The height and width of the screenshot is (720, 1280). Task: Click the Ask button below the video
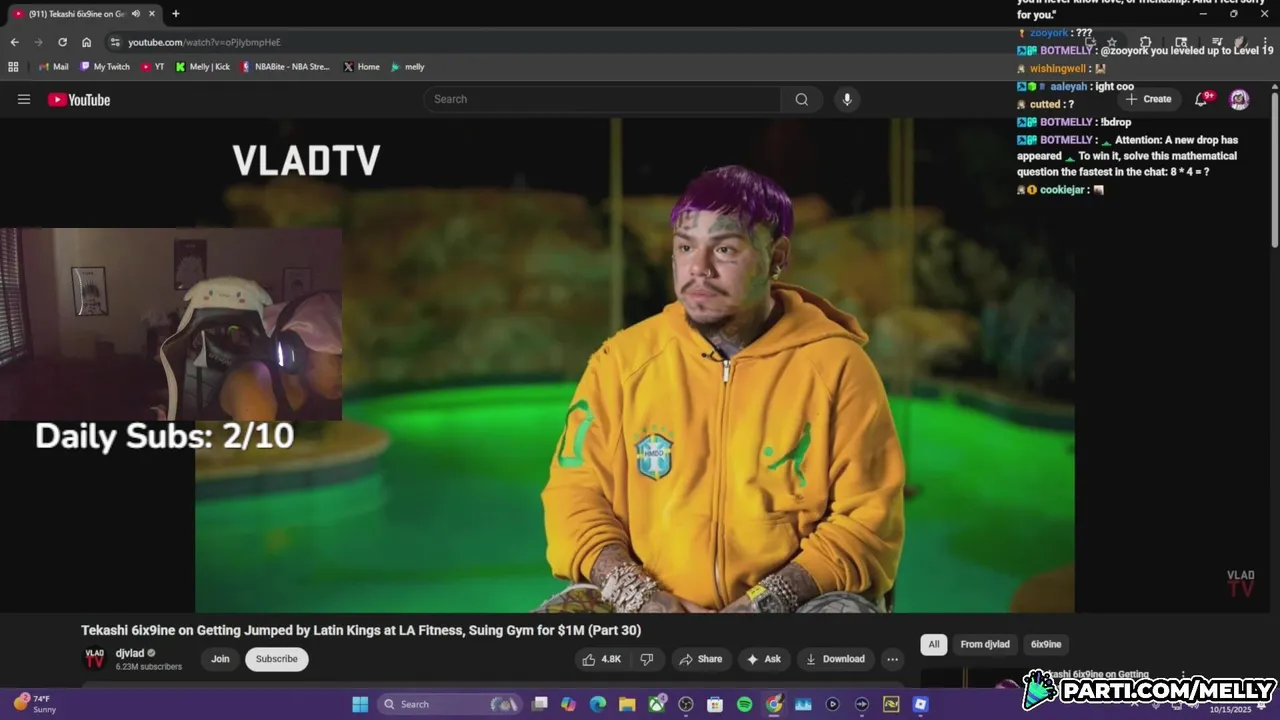click(763, 659)
